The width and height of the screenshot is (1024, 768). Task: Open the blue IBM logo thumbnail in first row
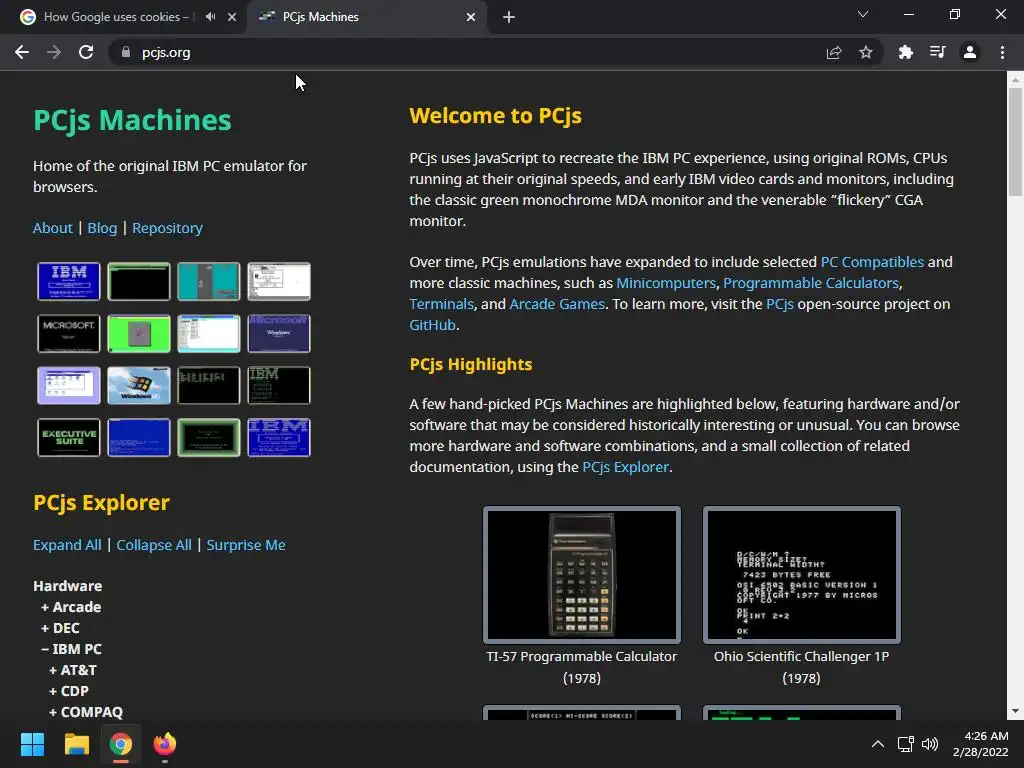pyautogui.click(x=69, y=281)
